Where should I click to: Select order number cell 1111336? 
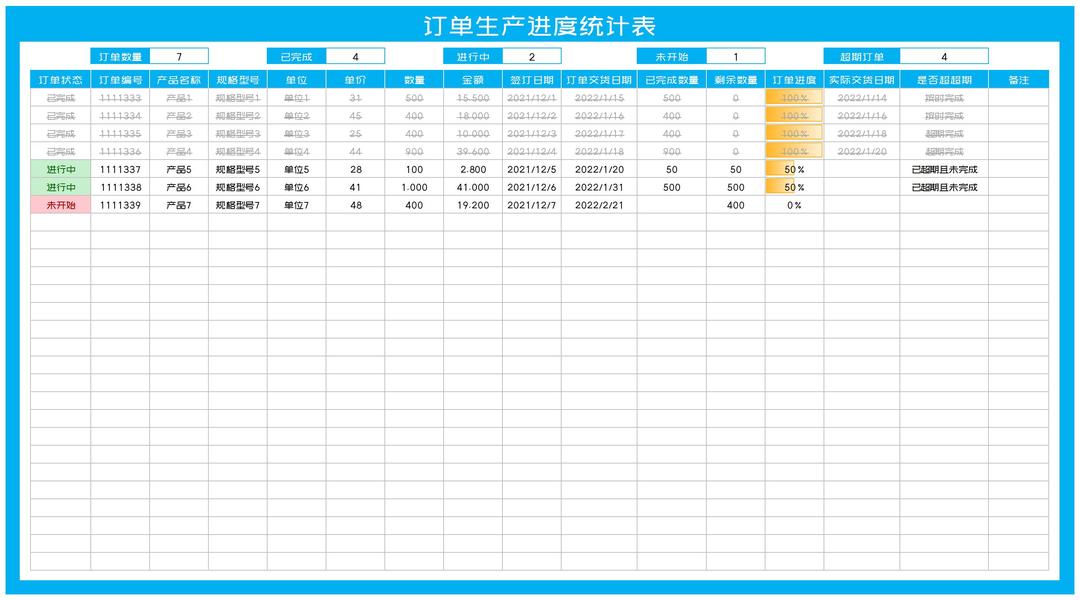click(121, 152)
